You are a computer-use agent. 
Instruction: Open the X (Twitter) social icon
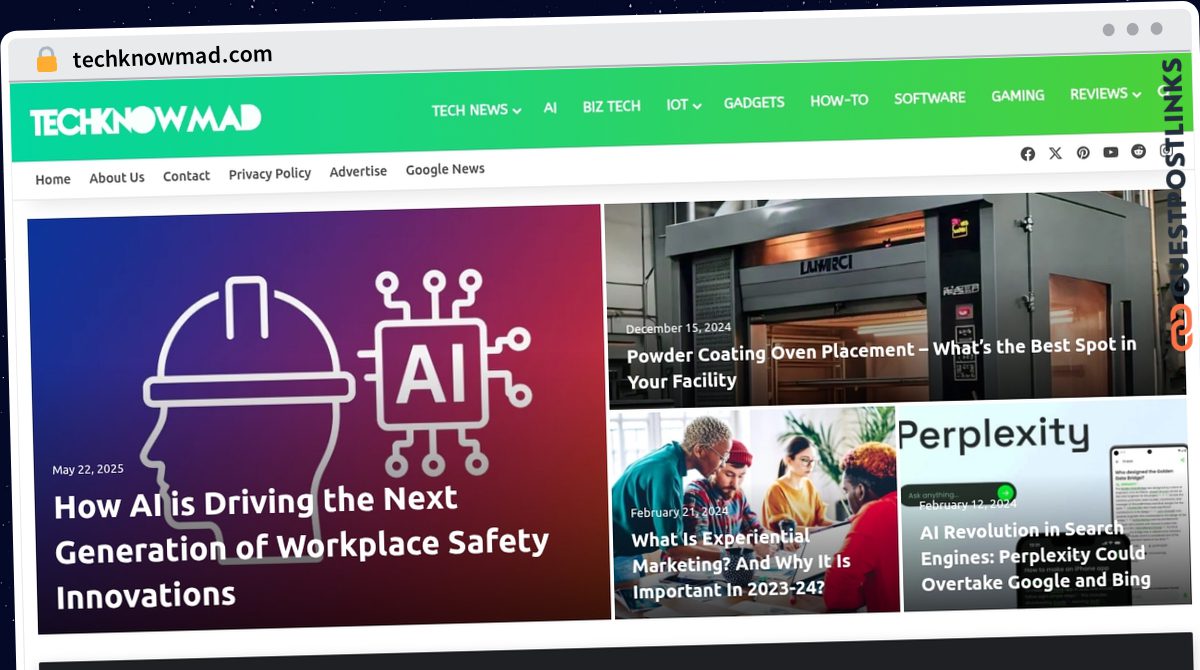pos(1055,153)
